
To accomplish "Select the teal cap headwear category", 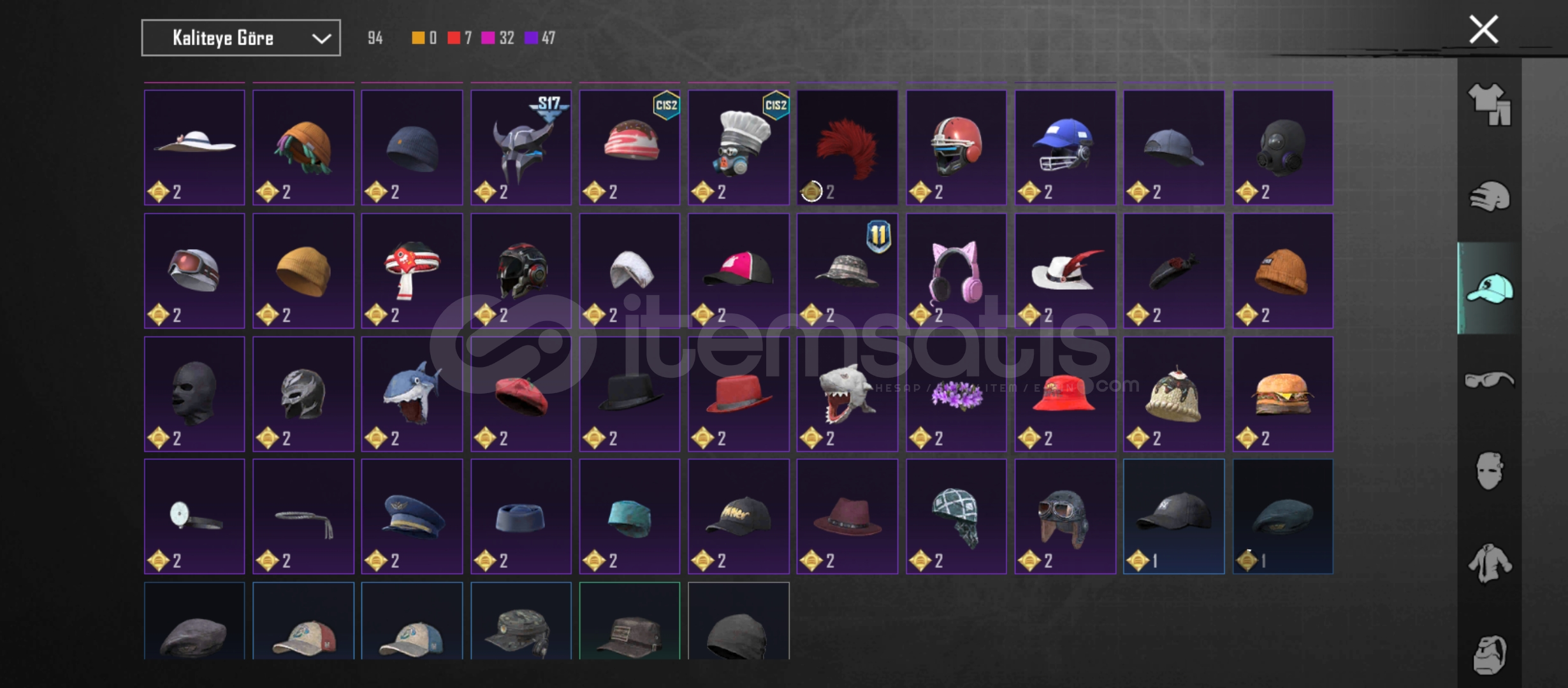I will click(x=1489, y=289).
